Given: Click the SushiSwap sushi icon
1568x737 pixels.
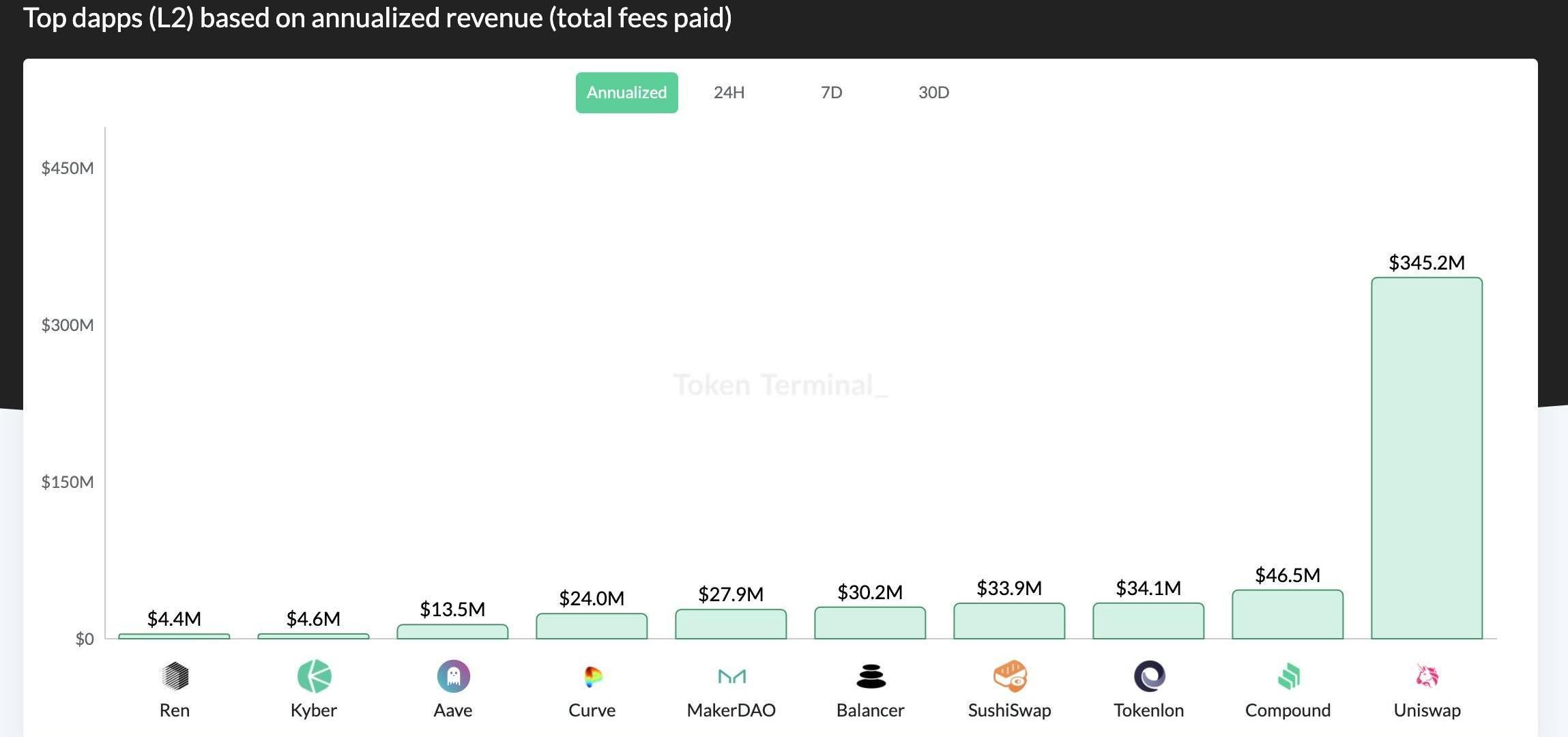Looking at the screenshot, I should (1010, 676).
